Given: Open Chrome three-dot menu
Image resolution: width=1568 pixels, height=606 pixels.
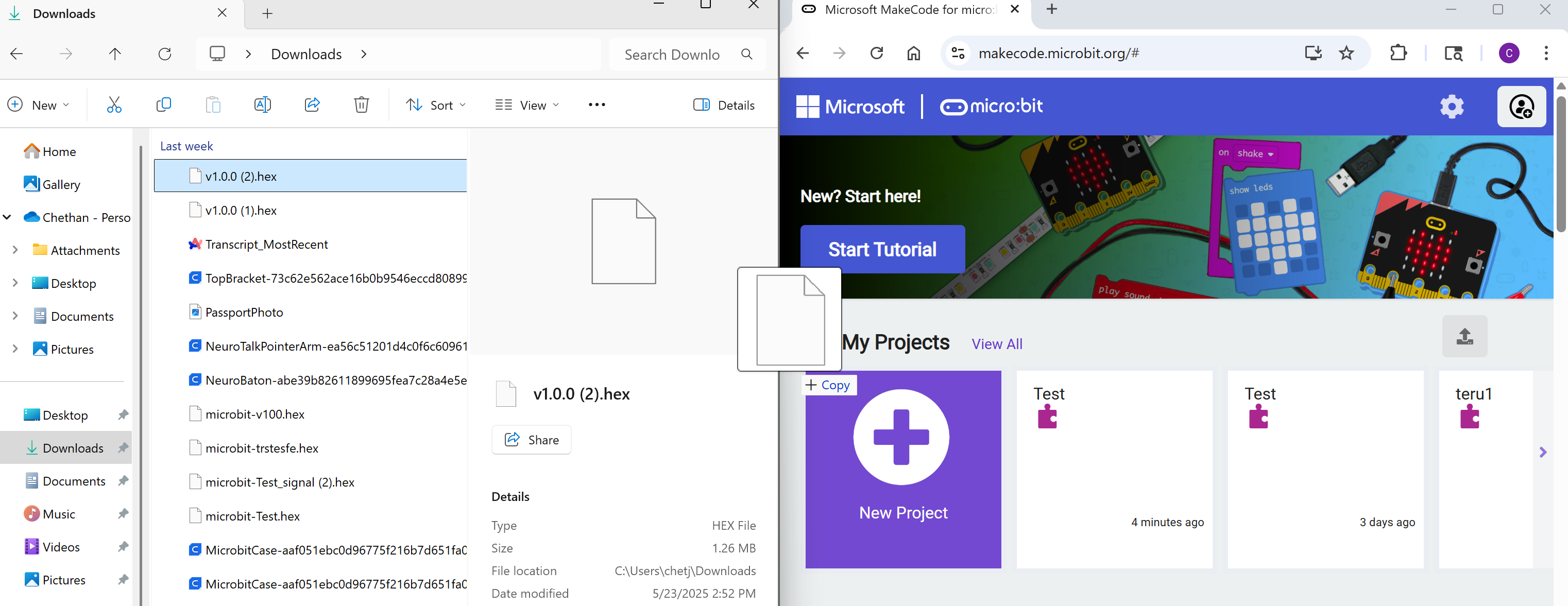Looking at the screenshot, I should point(1546,53).
